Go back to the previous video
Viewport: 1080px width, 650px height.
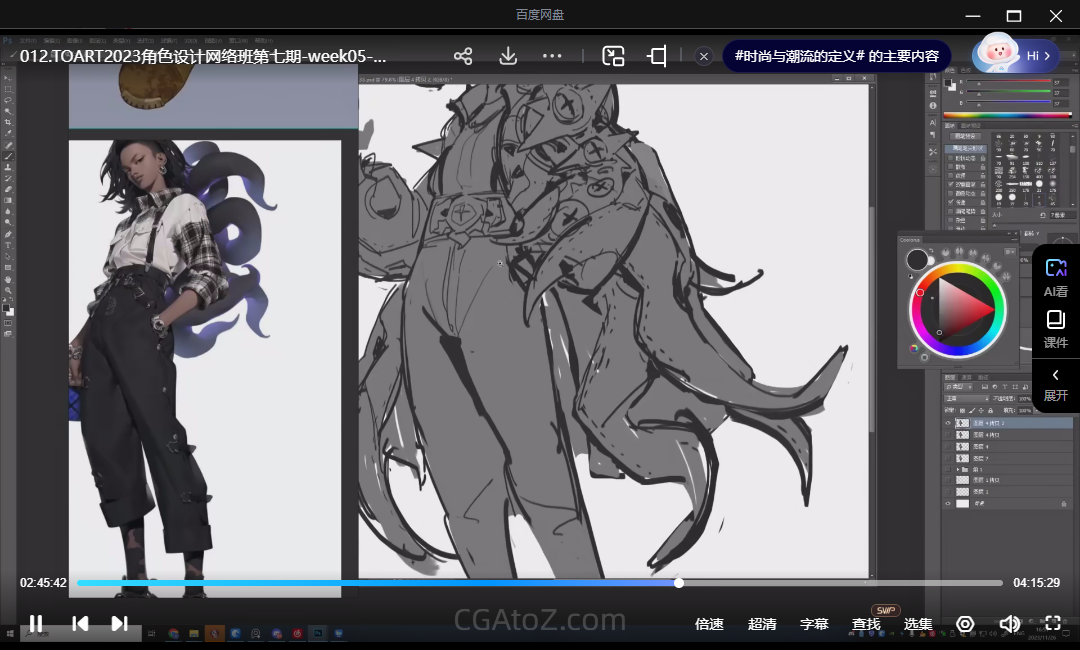point(80,624)
